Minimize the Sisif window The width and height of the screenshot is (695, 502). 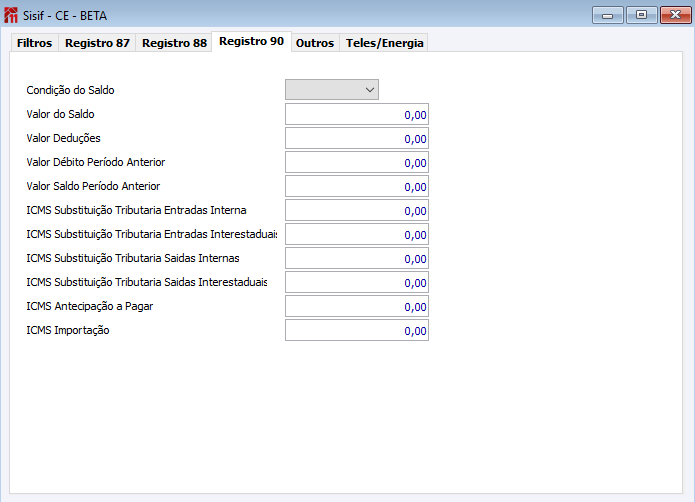pyautogui.click(x=608, y=15)
